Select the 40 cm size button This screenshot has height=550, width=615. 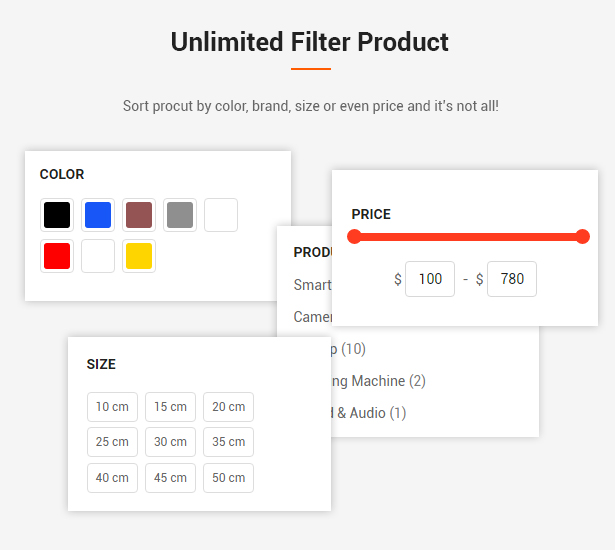(x=112, y=478)
